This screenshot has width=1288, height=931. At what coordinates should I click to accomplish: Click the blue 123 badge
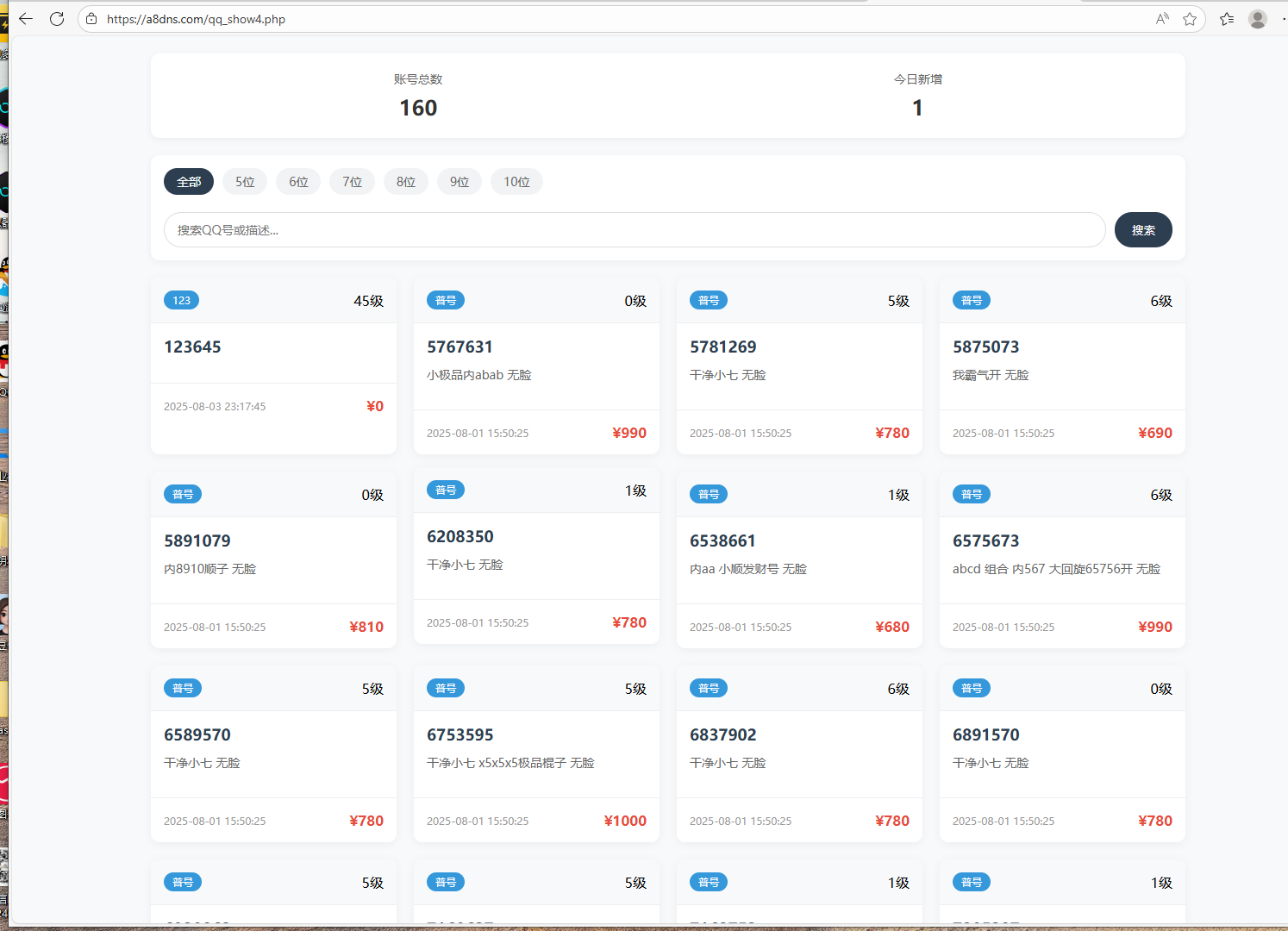coord(181,300)
